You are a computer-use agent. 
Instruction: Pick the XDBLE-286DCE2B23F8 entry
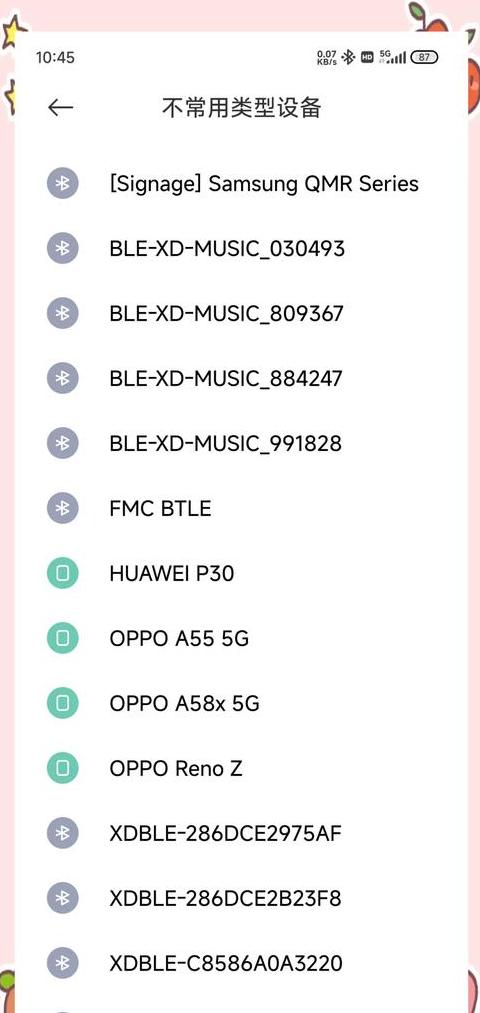point(240,898)
